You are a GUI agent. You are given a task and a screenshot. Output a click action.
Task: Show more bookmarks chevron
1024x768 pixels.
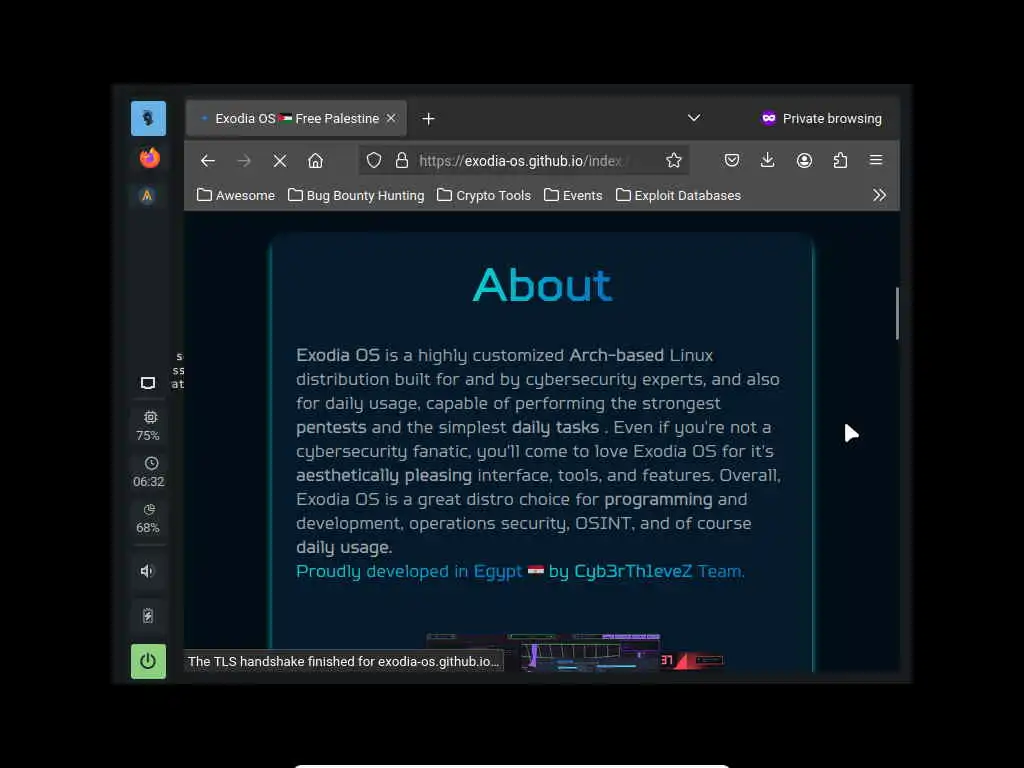click(x=879, y=195)
